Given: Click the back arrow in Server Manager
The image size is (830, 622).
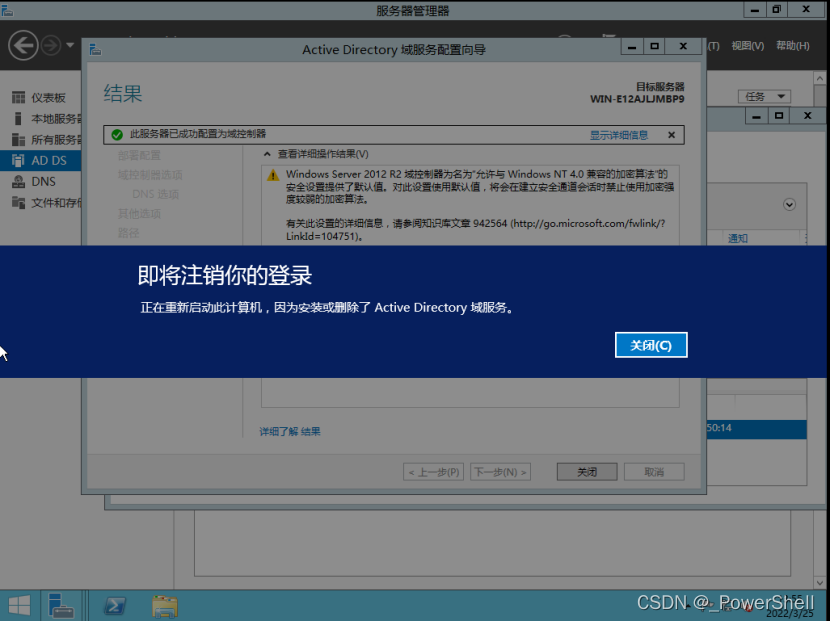Looking at the screenshot, I should [x=23, y=46].
